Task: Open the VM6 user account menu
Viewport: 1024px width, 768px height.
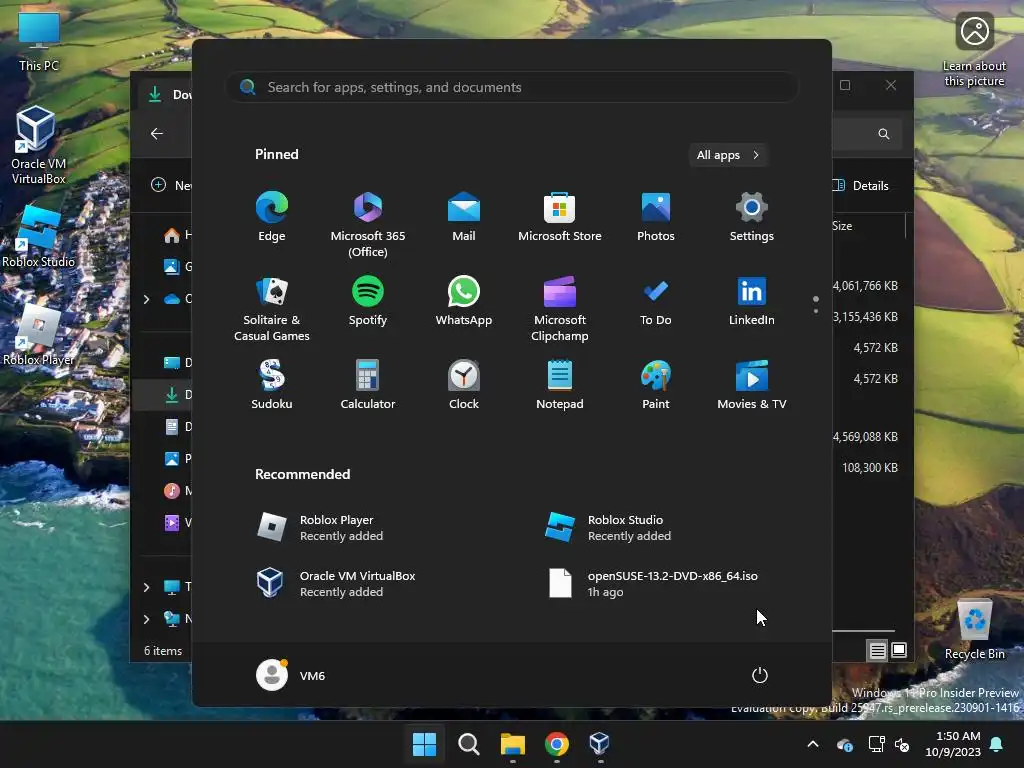Action: pos(291,675)
